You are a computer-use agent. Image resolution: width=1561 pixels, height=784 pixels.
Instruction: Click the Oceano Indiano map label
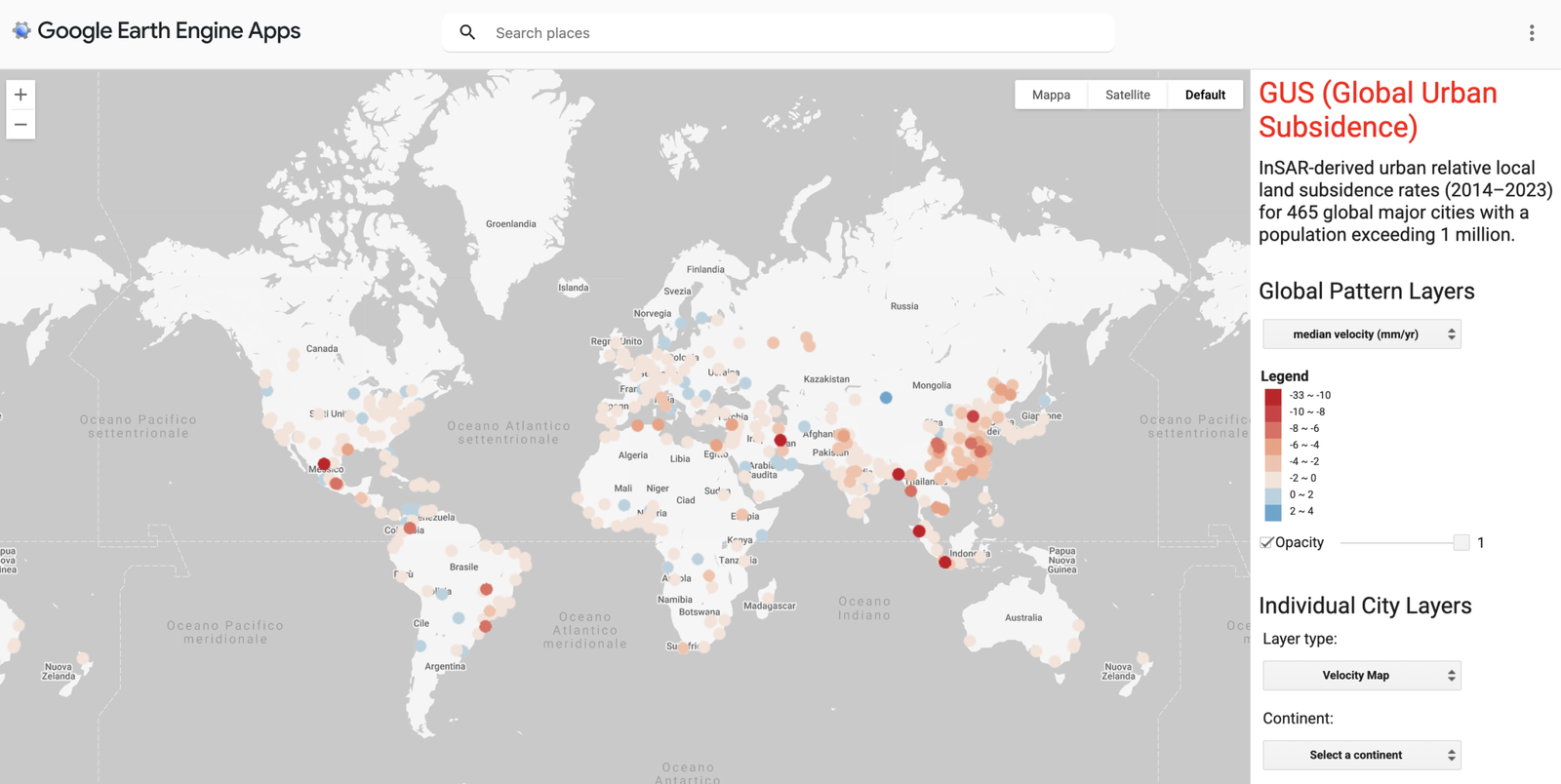click(x=864, y=608)
